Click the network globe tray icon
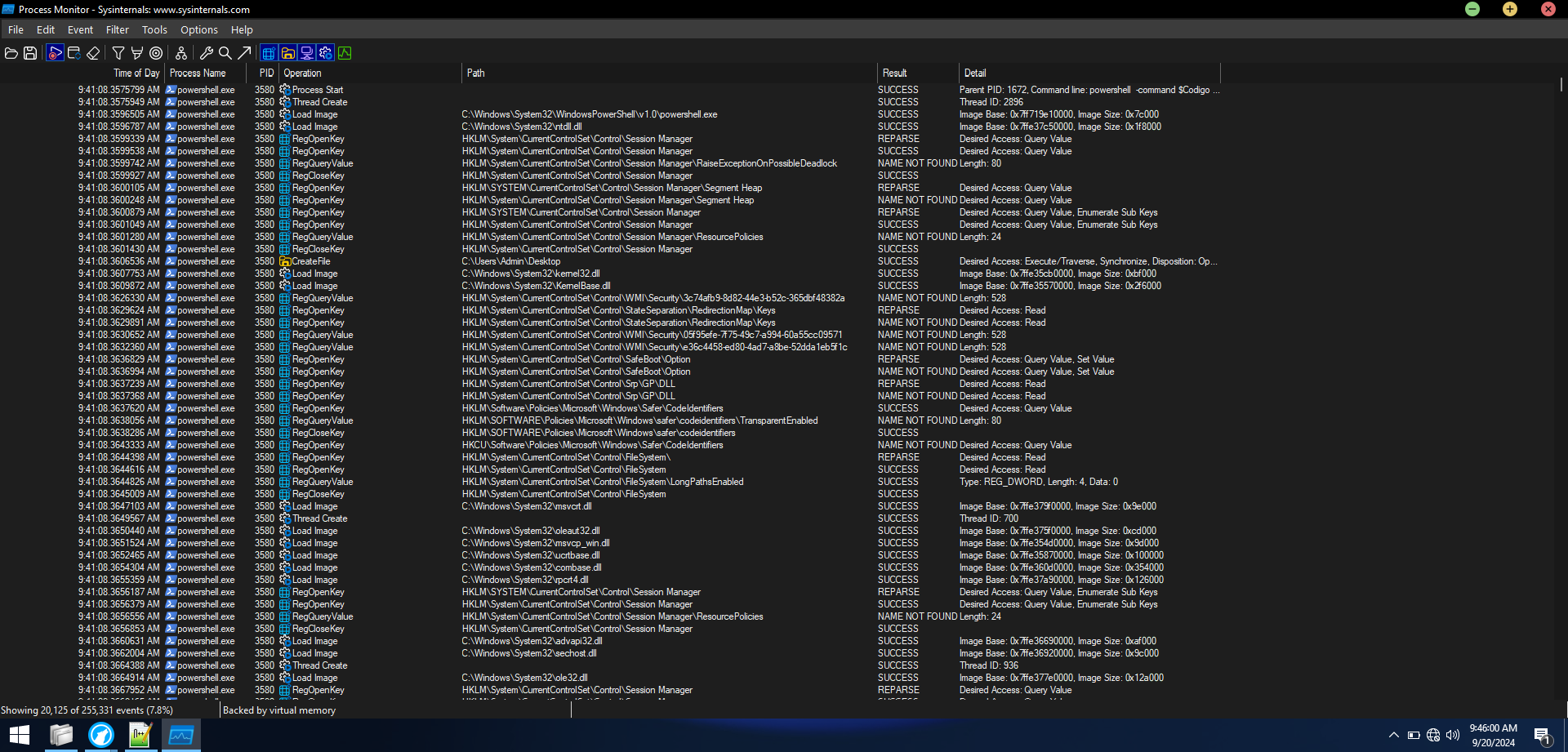 point(1433,735)
